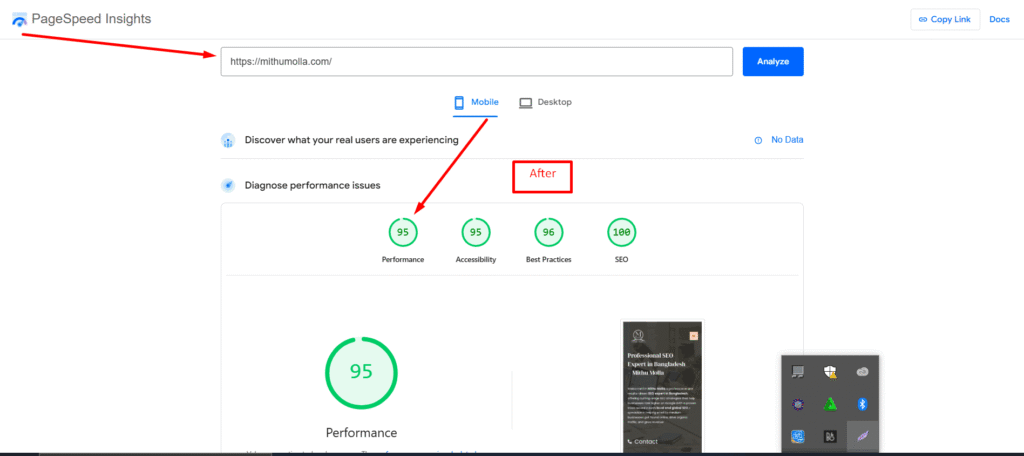Select the Mobile tab
Viewport: 1024px width, 456px height.
tap(476, 103)
